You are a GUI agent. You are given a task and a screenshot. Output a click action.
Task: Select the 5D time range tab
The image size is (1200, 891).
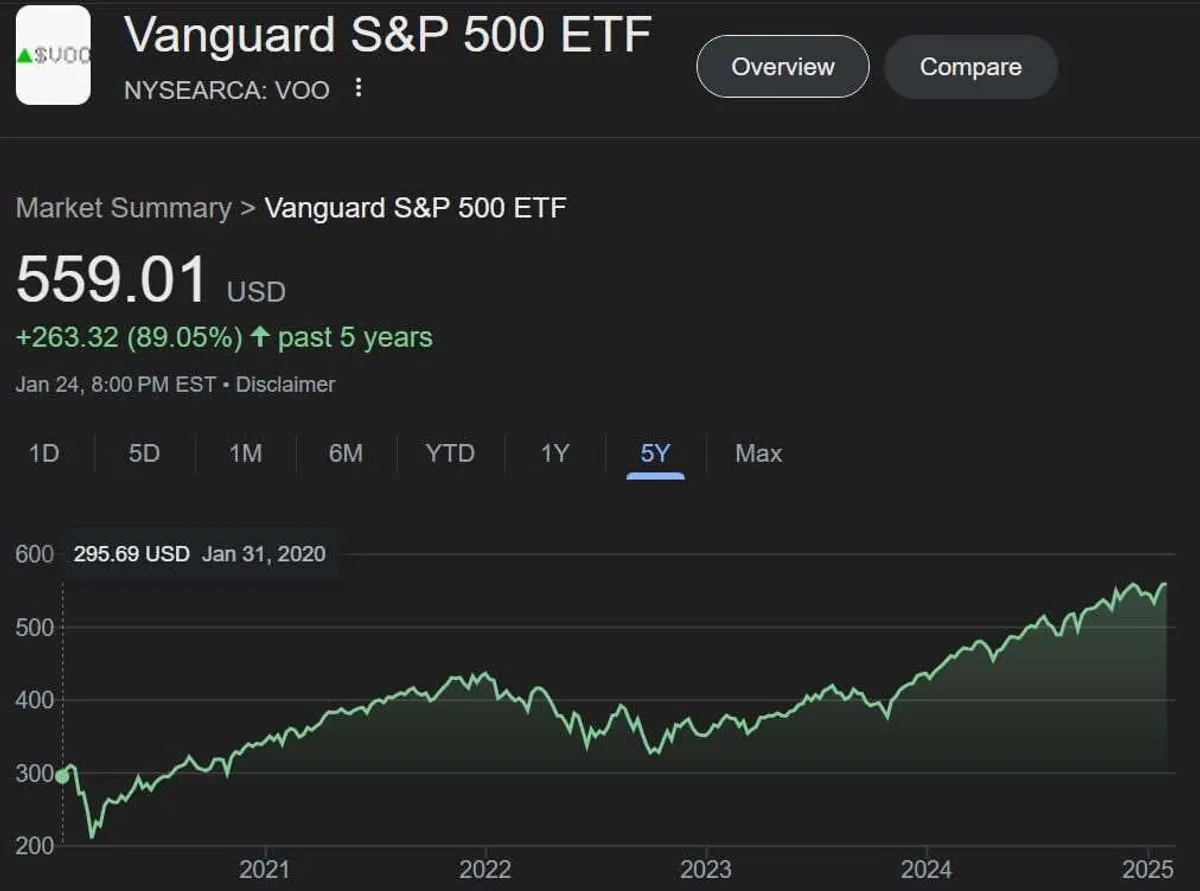point(144,453)
